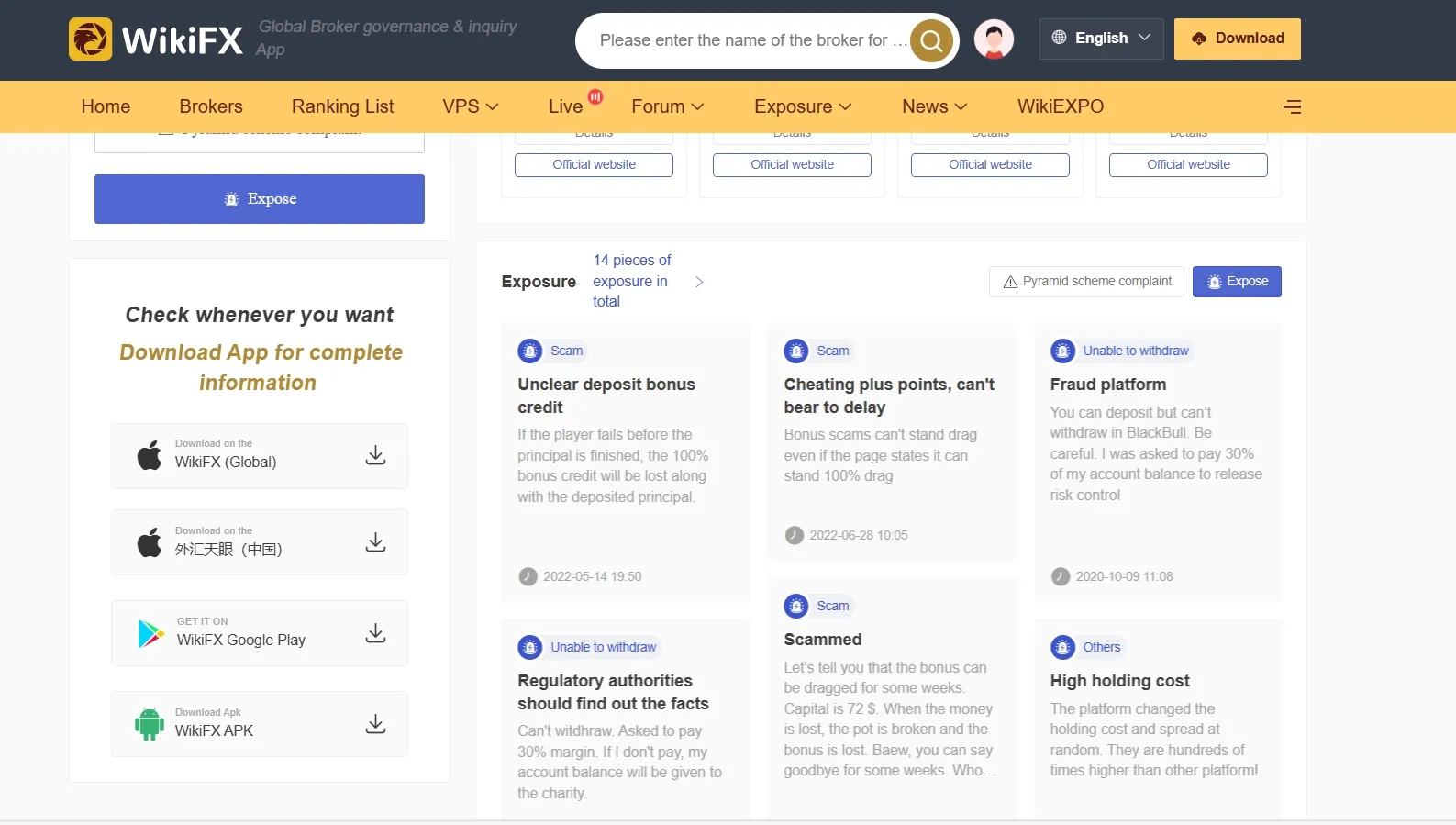The image size is (1456, 825).
Task: Click warning triangle in Pyramid scheme complaint
Action: tap(1010, 282)
